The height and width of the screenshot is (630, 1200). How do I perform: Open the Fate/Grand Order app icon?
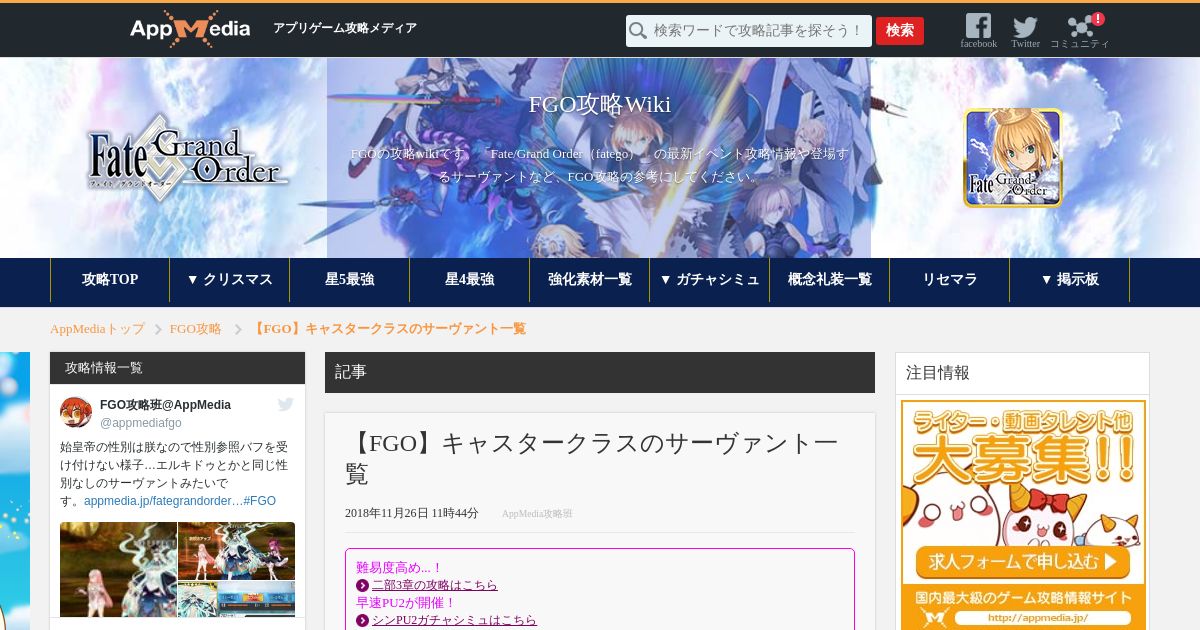click(1012, 158)
